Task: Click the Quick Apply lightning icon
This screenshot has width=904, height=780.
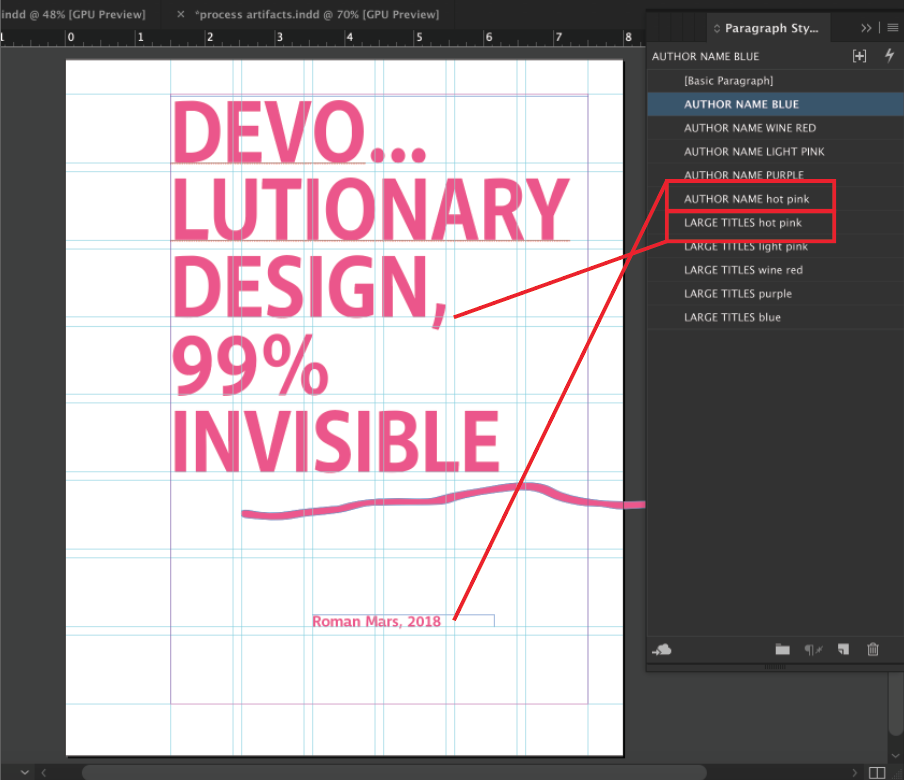Action: [889, 55]
